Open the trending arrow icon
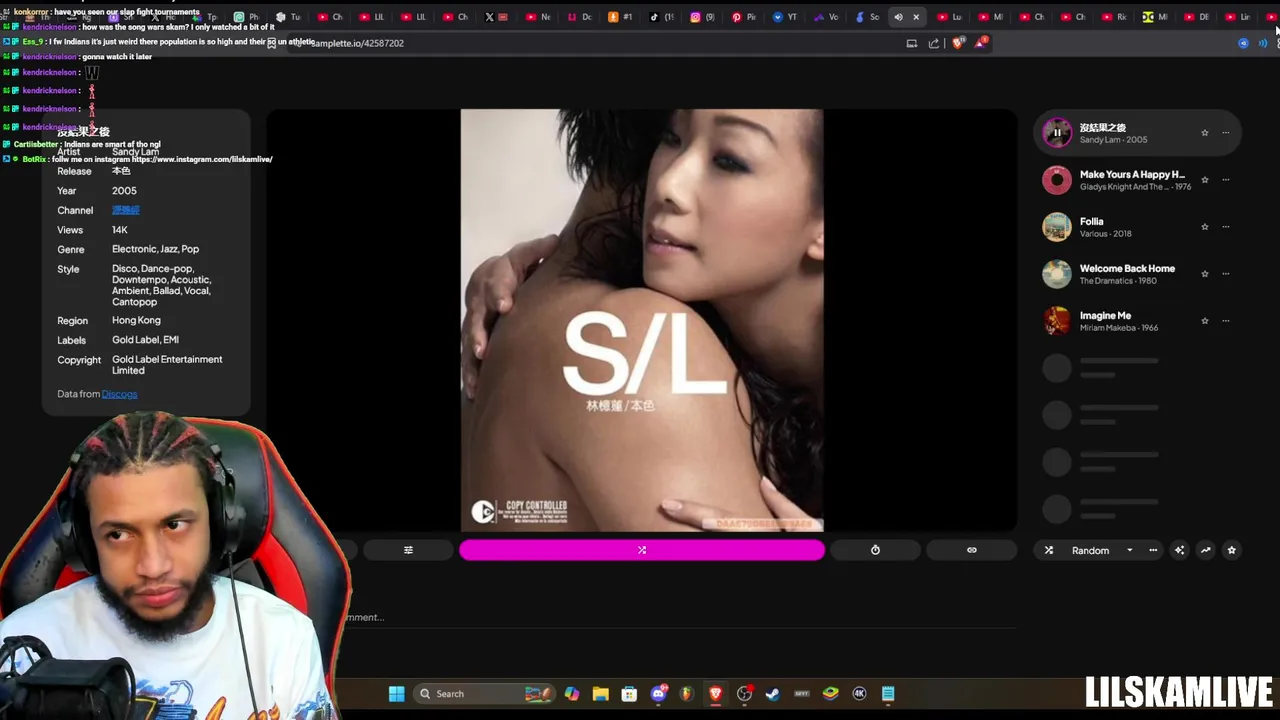This screenshot has width=1280, height=720. (1206, 550)
